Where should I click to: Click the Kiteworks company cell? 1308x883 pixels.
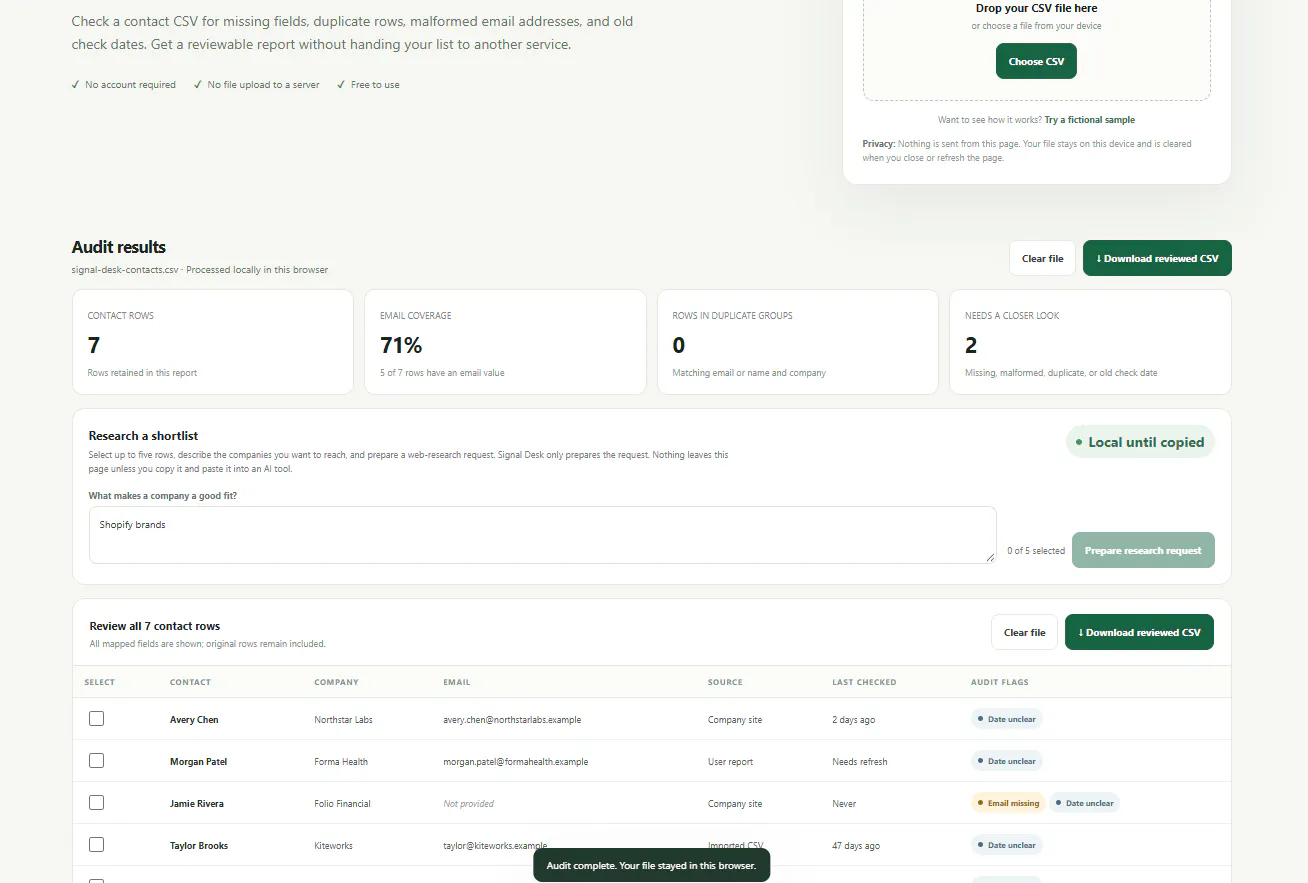tap(334, 846)
